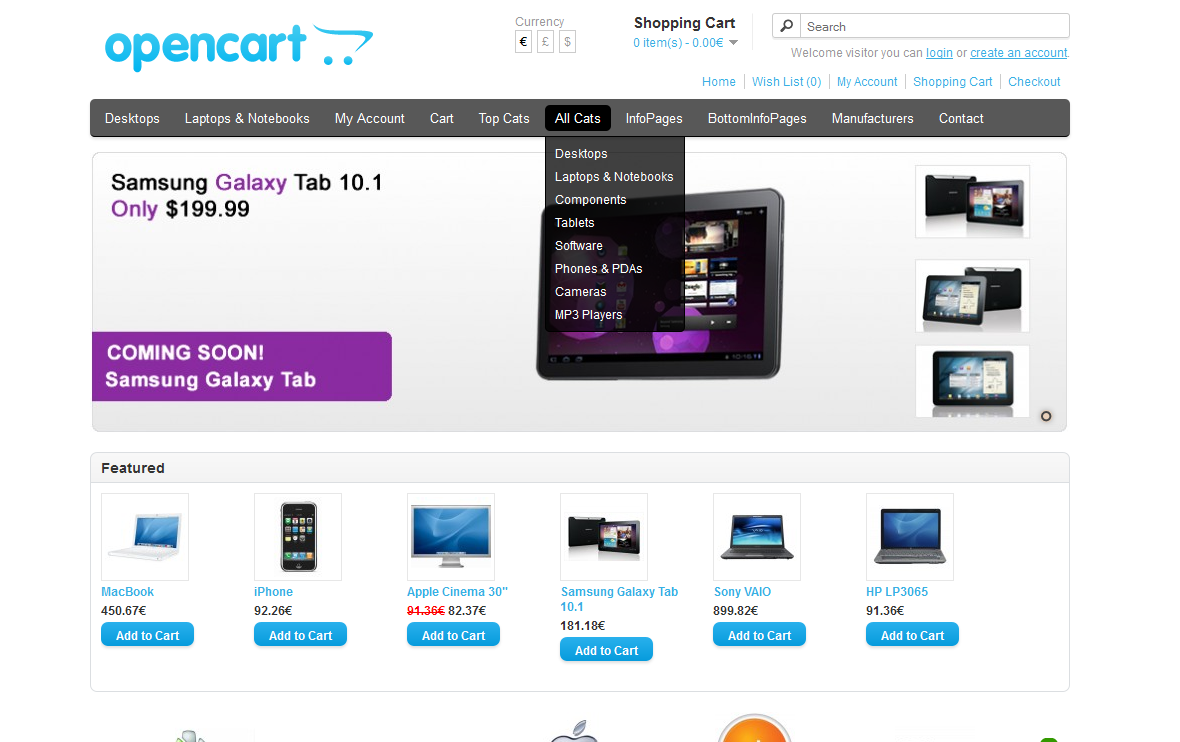This screenshot has height=742, width=1180.
Task: Choose Desktops in All Cats dropdown
Action: [581, 154]
